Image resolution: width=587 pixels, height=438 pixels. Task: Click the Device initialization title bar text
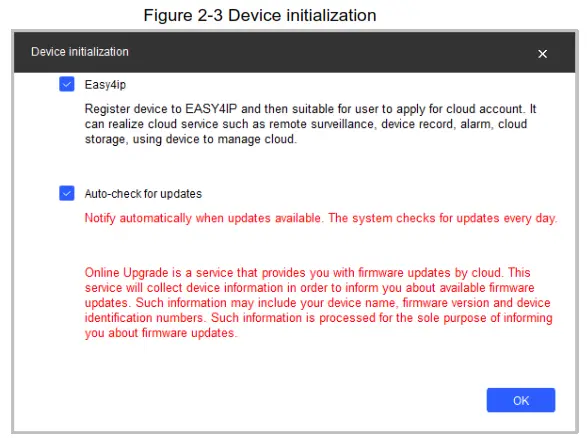tap(80, 52)
